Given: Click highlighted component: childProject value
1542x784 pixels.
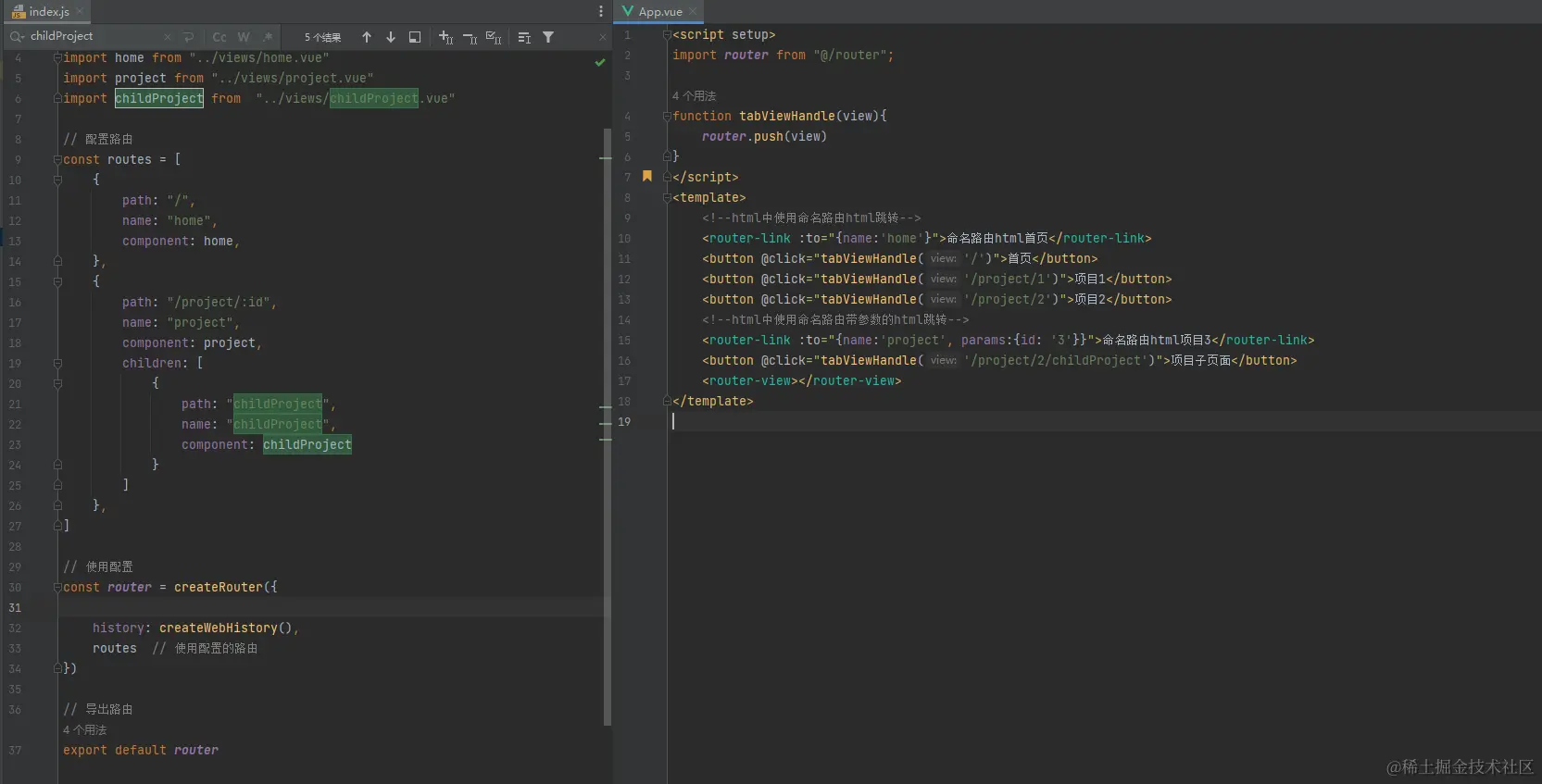Looking at the screenshot, I should coord(307,444).
